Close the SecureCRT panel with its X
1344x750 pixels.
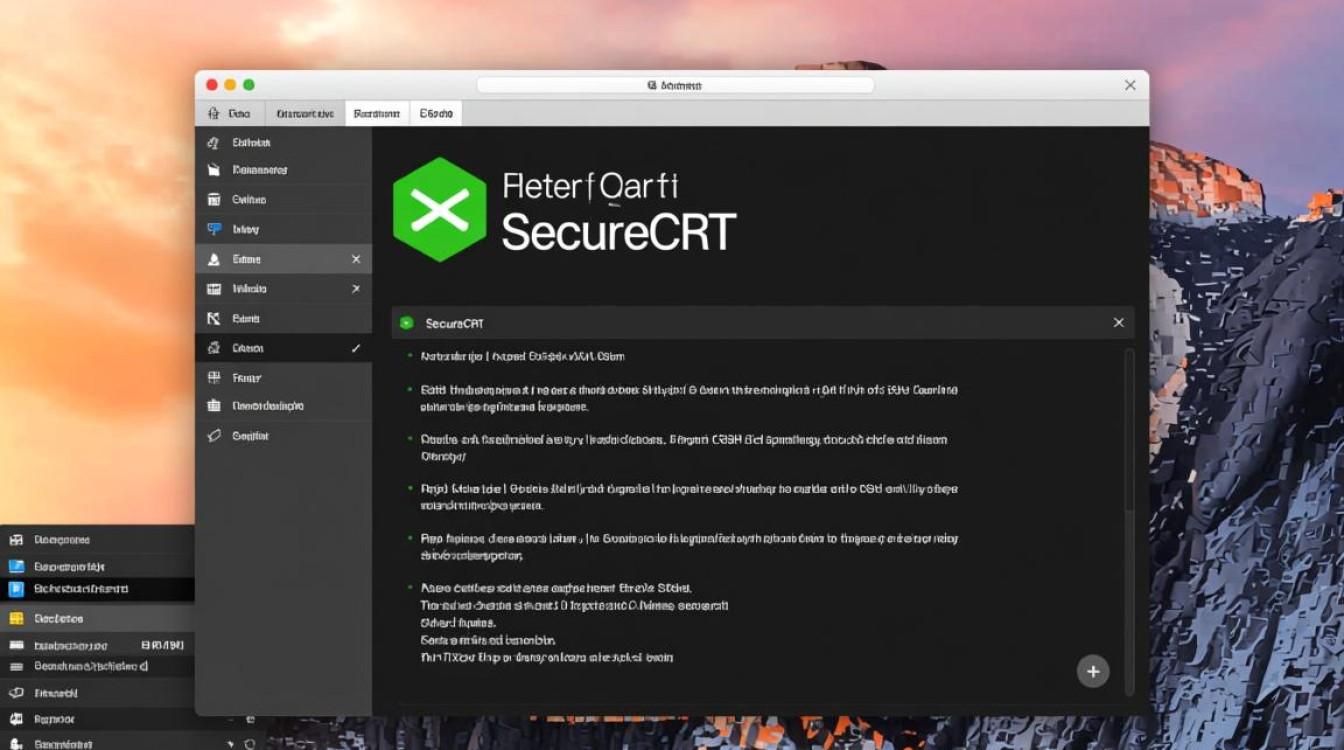coord(1118,323)
